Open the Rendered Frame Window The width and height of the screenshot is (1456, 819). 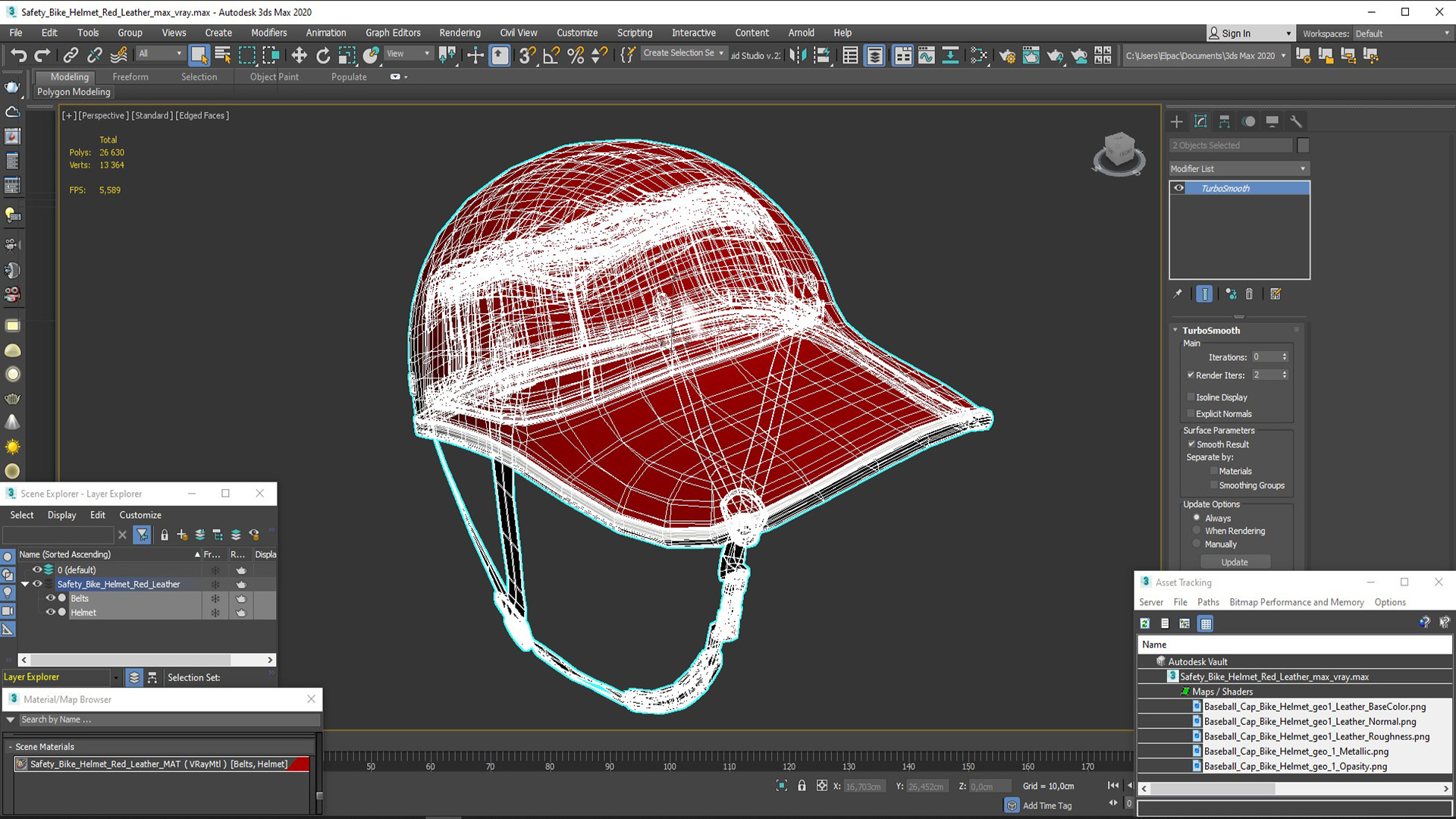pos(1031,55)
